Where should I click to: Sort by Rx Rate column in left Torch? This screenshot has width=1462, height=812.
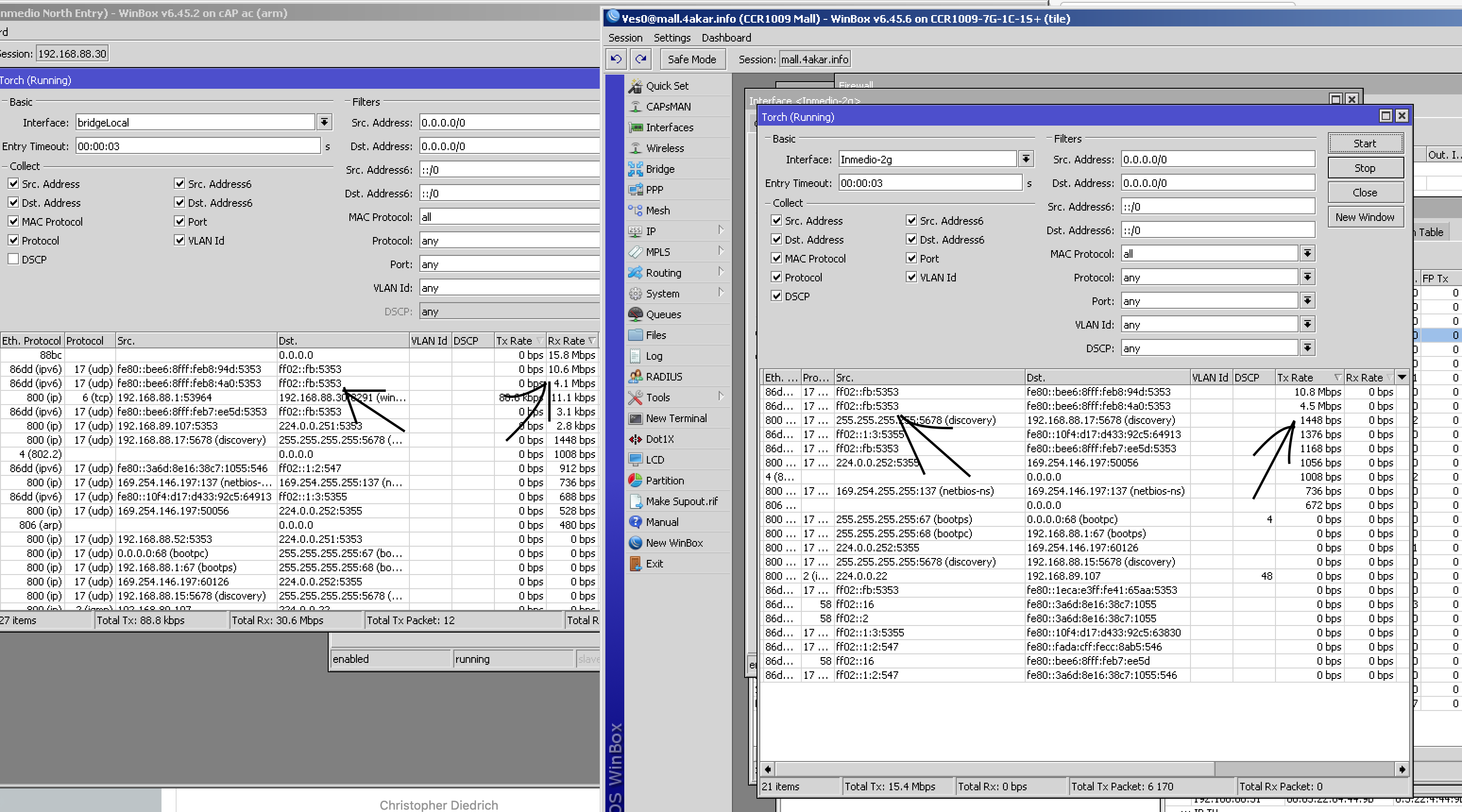571,340
